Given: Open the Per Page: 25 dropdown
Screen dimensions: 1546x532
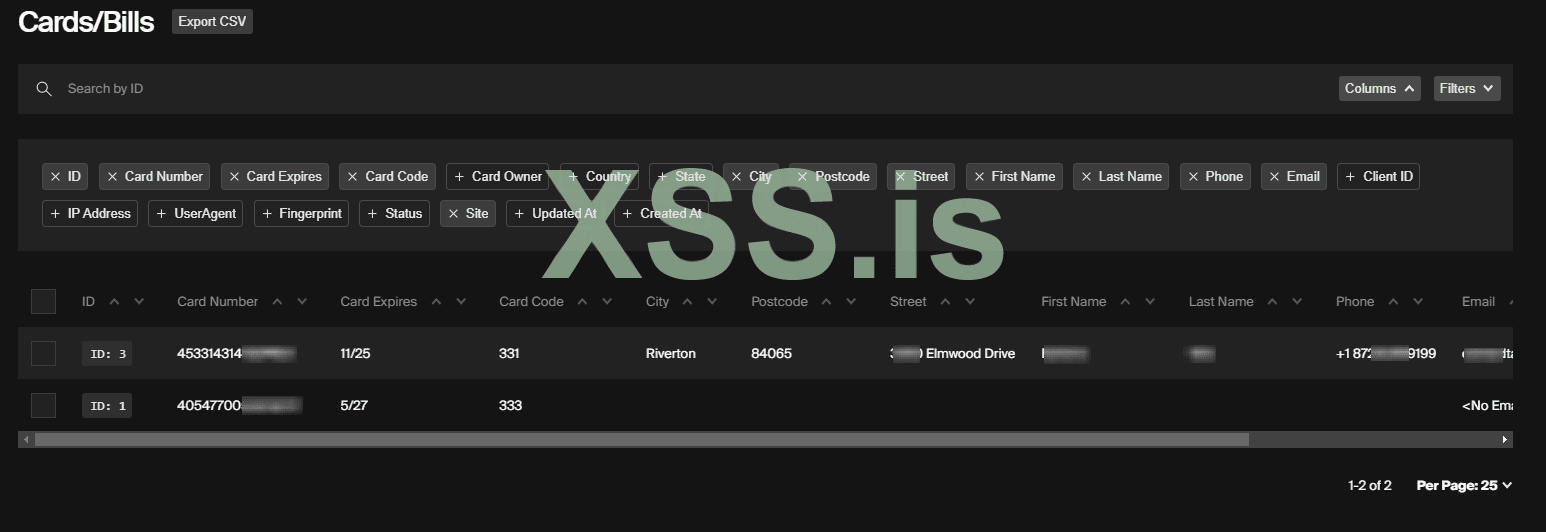Looking at the screenshot, I should click(1464, 486).
